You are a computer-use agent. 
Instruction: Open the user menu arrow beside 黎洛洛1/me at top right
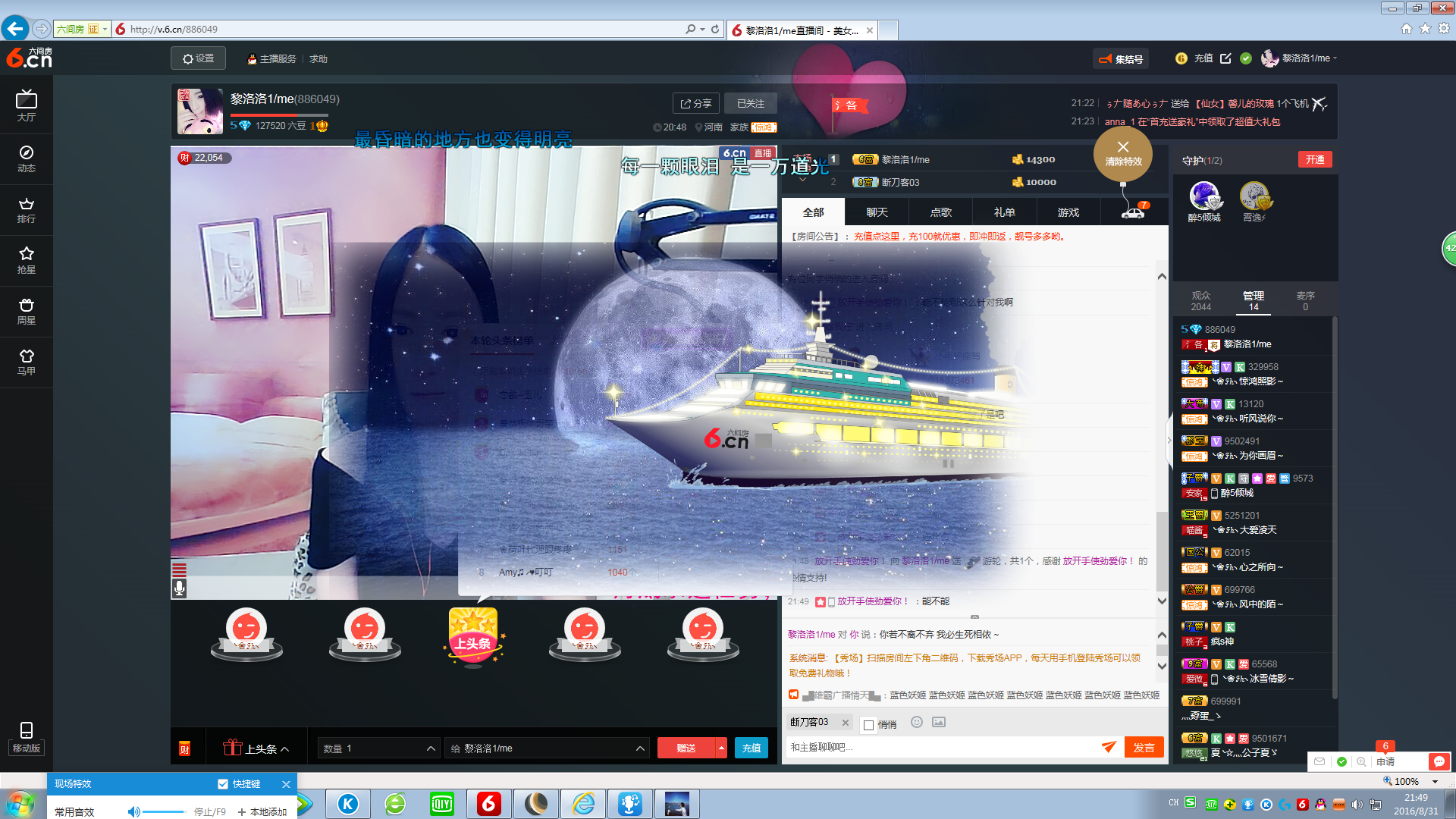point(1335,58)
